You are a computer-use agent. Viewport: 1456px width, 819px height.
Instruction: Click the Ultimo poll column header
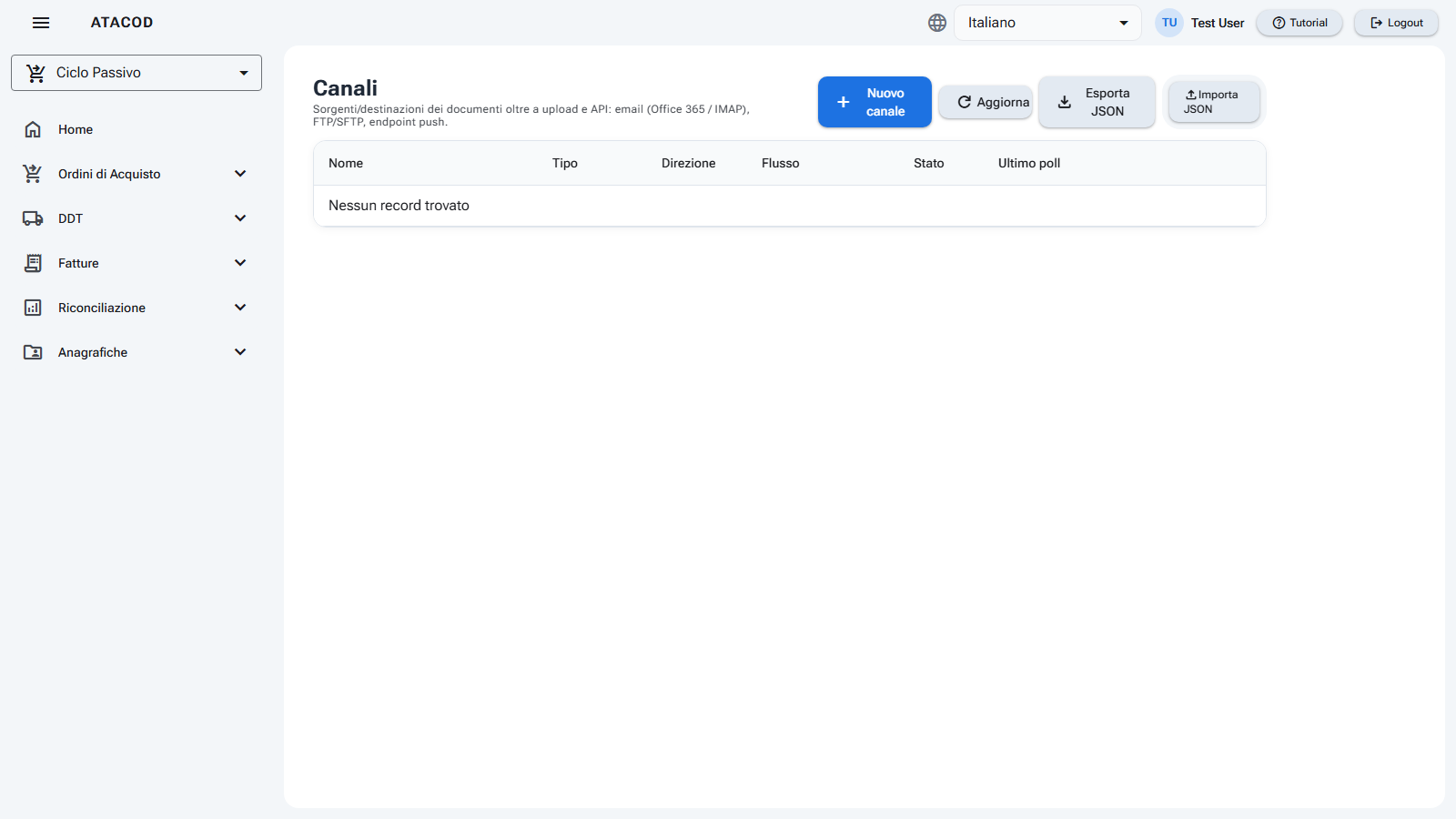(1029, 163)
